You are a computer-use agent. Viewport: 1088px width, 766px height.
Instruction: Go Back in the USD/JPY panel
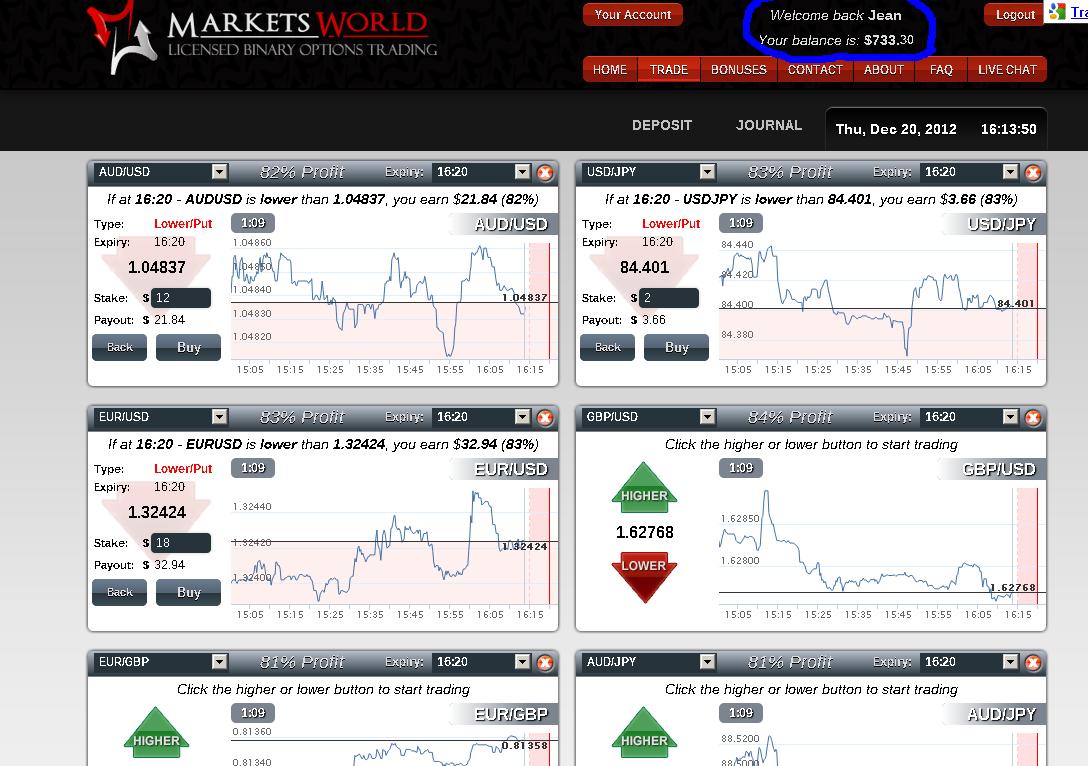(607, 347)
